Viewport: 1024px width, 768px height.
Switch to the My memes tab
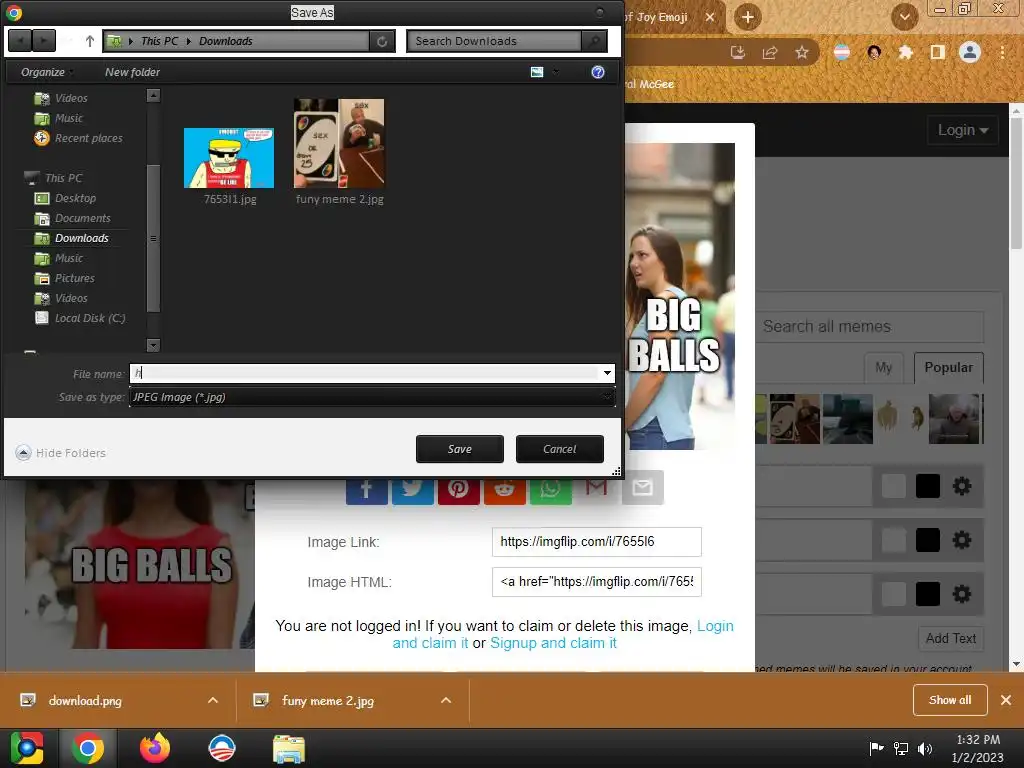[x=884, y=368]
